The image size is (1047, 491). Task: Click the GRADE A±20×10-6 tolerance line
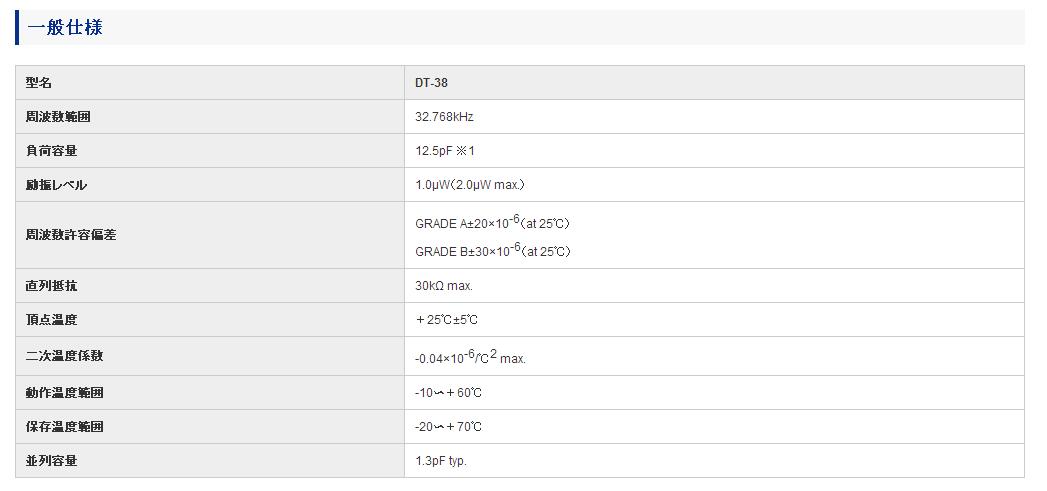(x=492, y=222)
